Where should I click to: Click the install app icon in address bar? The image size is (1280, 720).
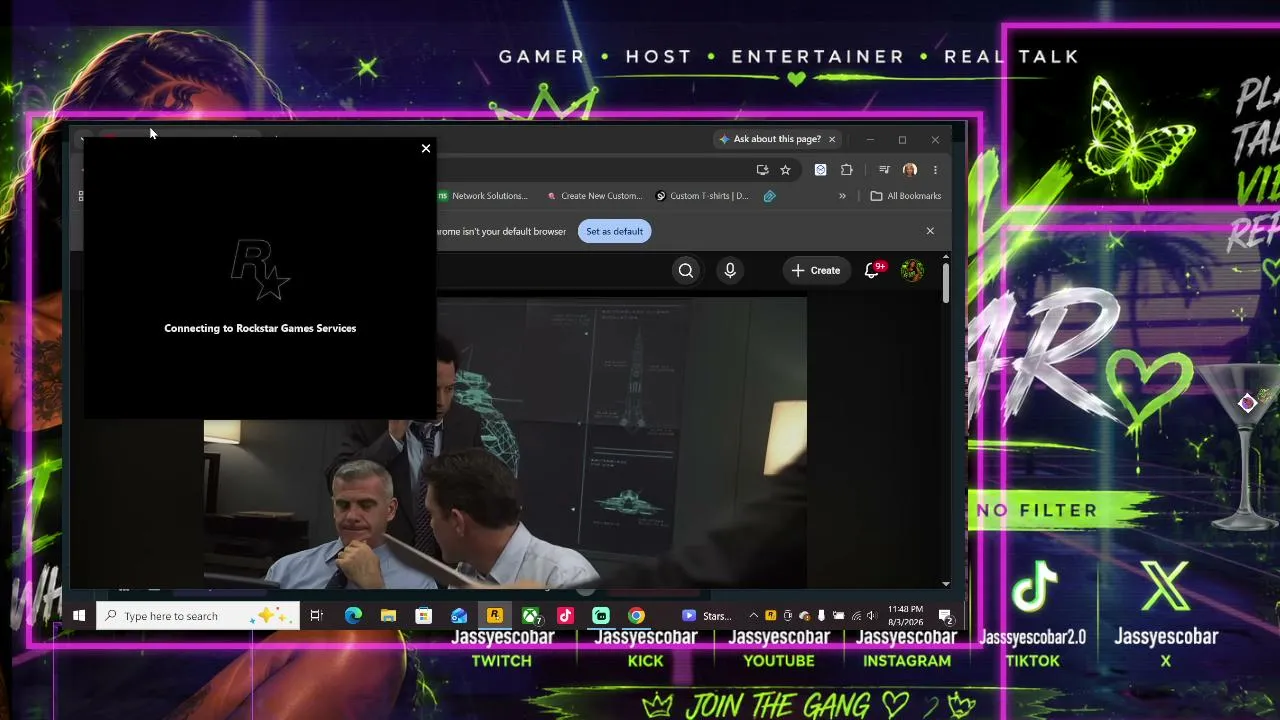[x=762, y=170]
